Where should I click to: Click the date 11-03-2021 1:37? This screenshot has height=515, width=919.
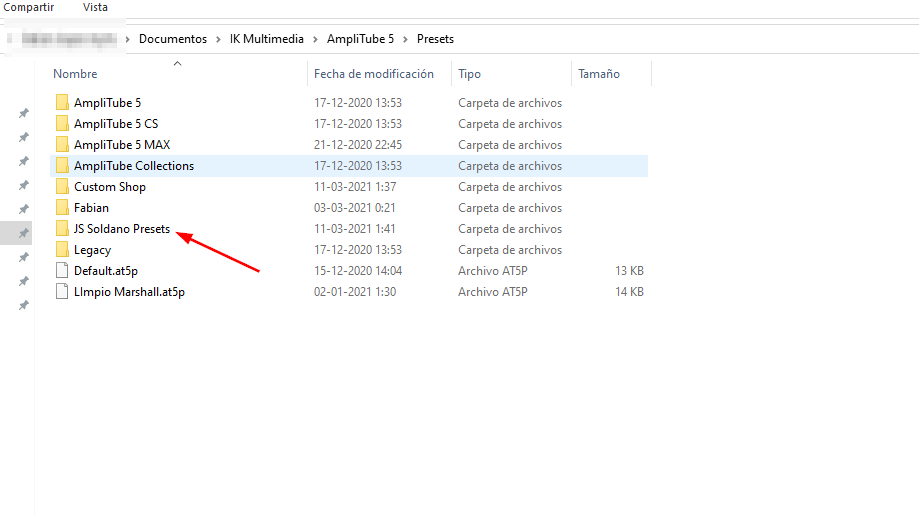tap(355, 187)
